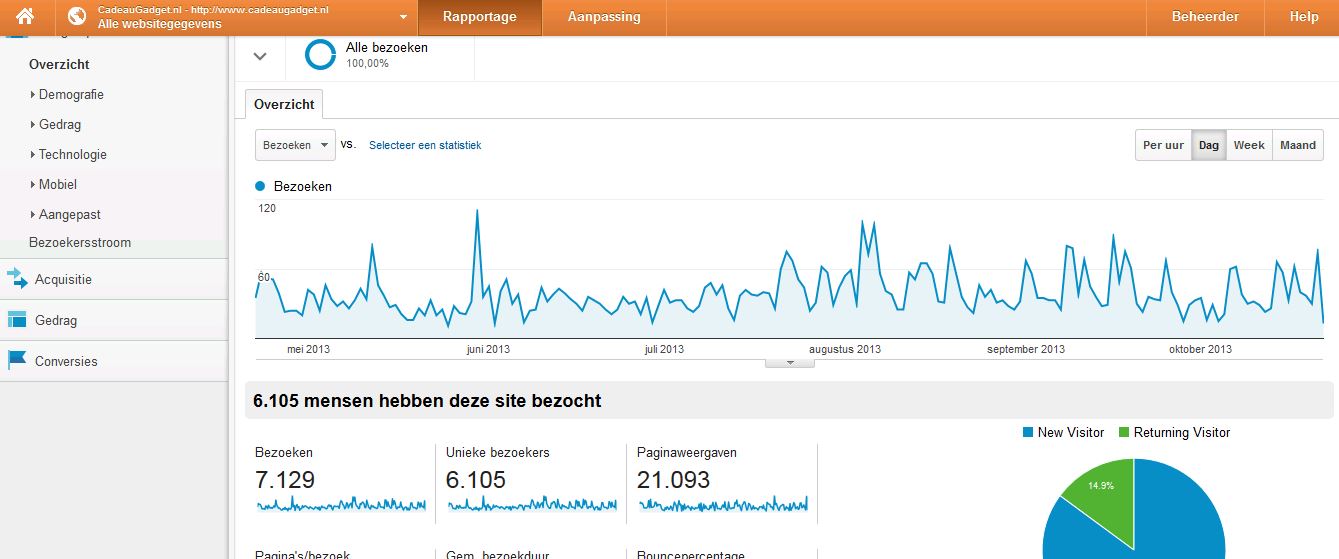Open the Bezoeken metric dropdown
This screenshot has height=559, width=1339.
click(x=295, y=145)
